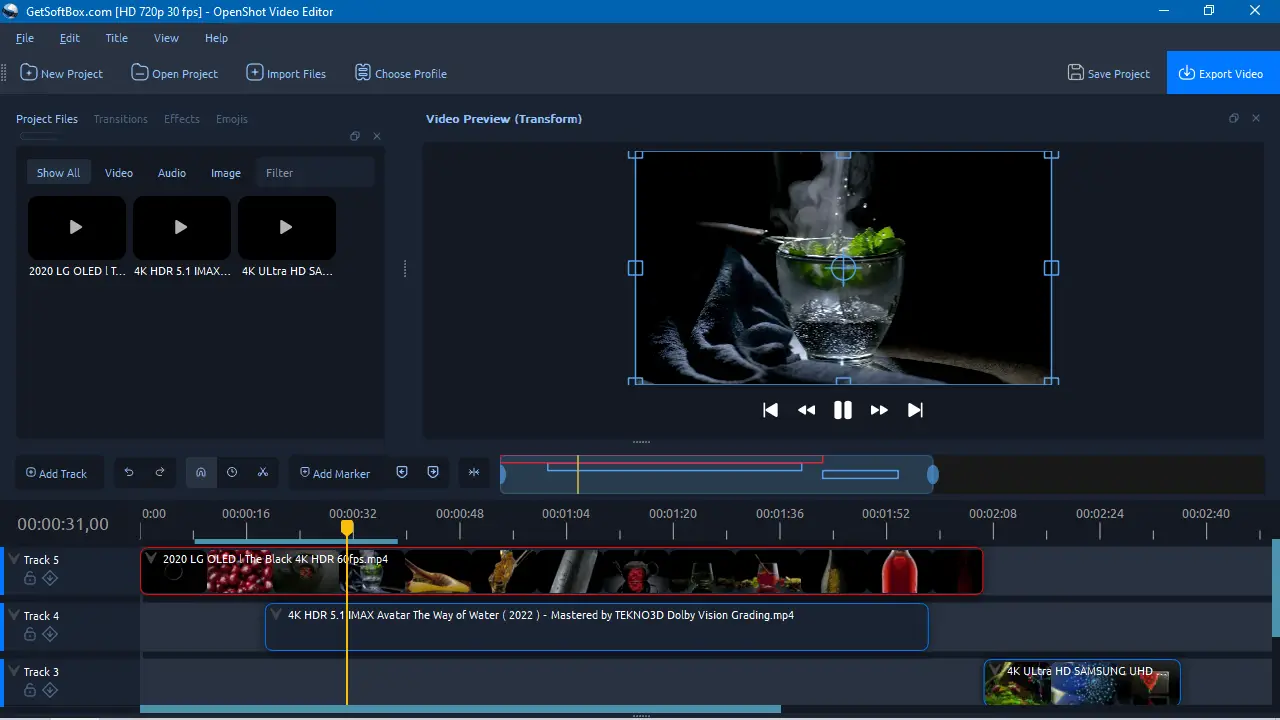Image resolution: width=1280 pixels, height=720 pixels.
Task: Open the Track 4 dropdown arrow
Action: tap(14, 615)
